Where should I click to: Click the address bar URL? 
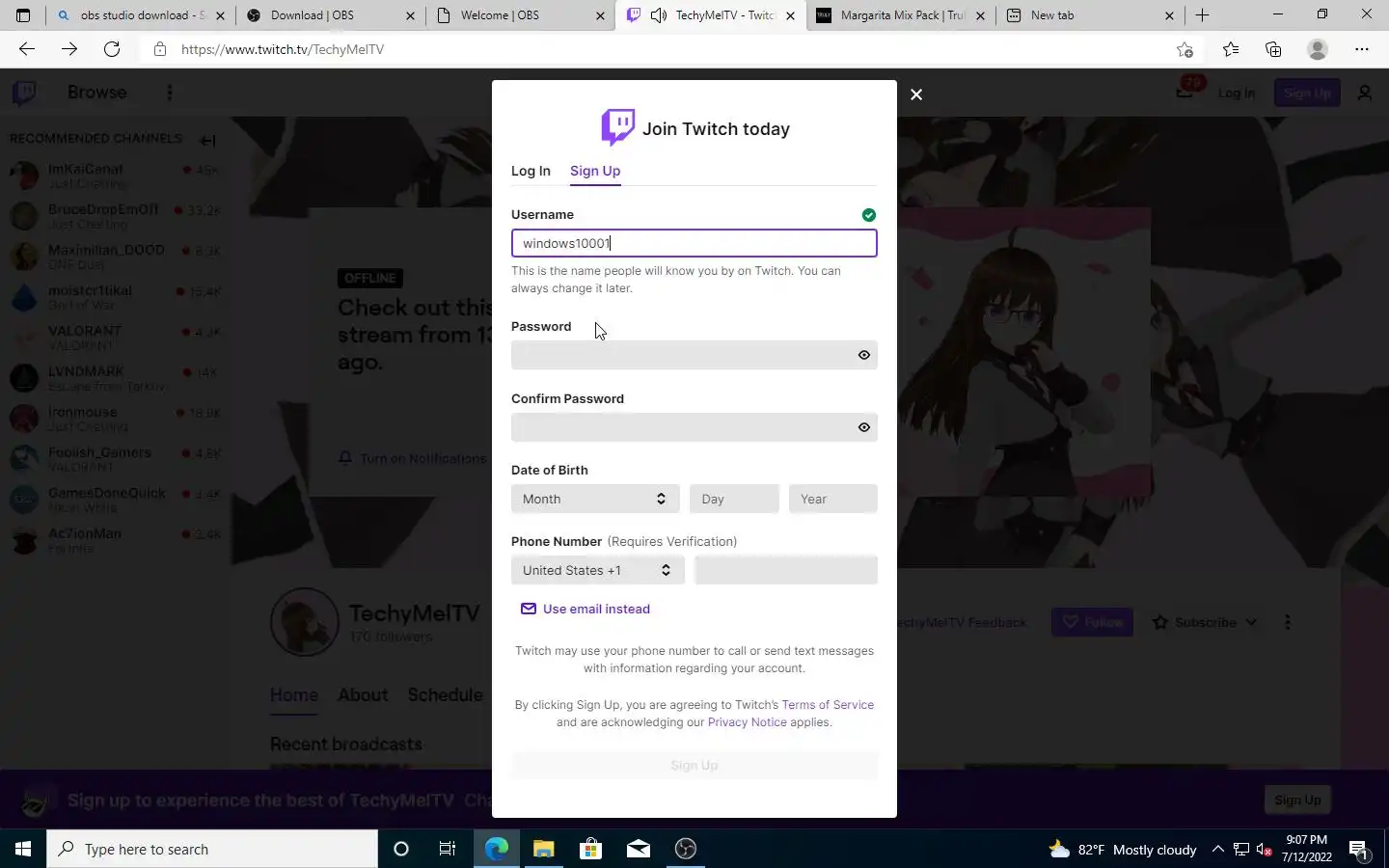283,49
